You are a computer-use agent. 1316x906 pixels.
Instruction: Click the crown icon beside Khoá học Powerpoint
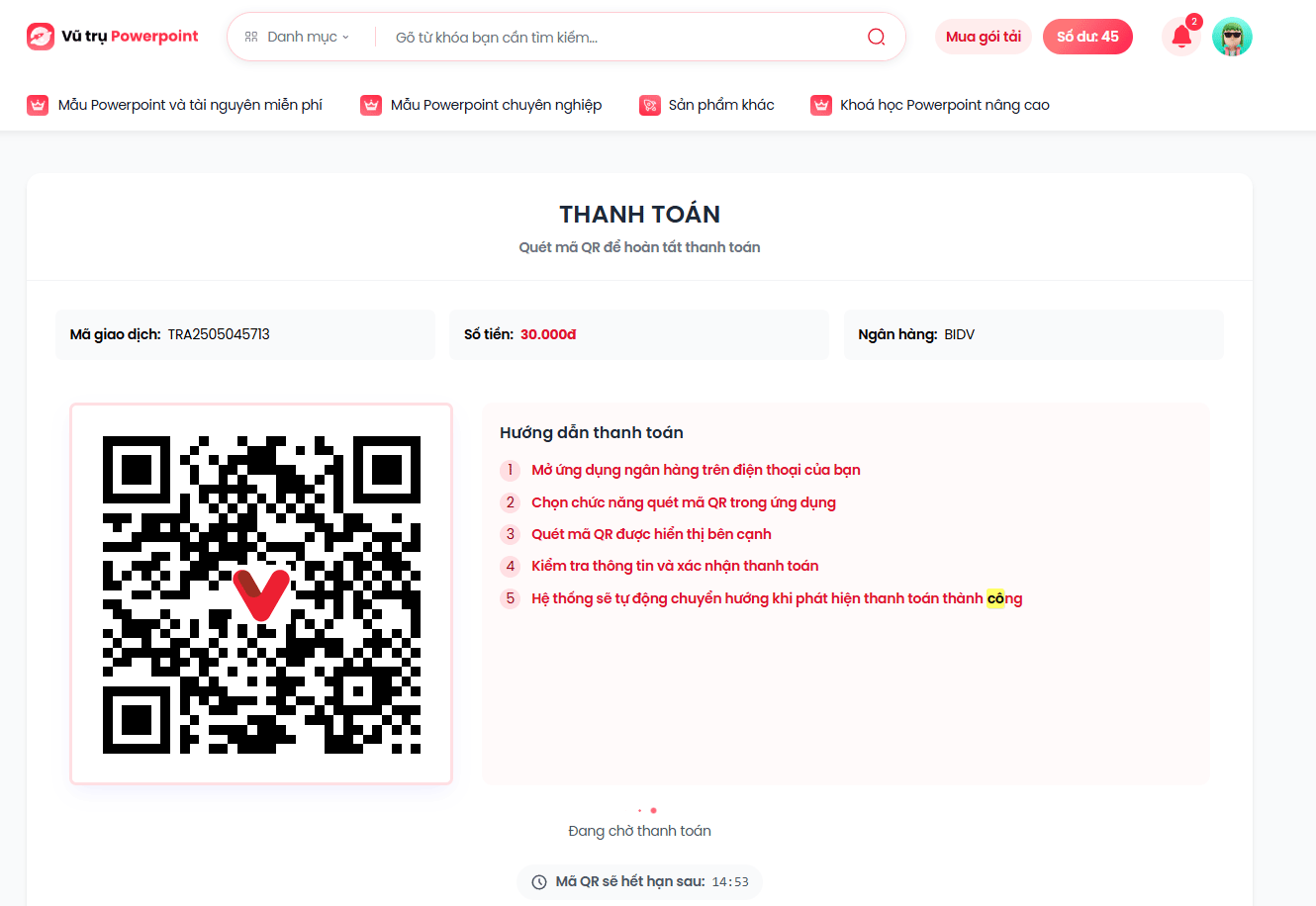(821, 105)
